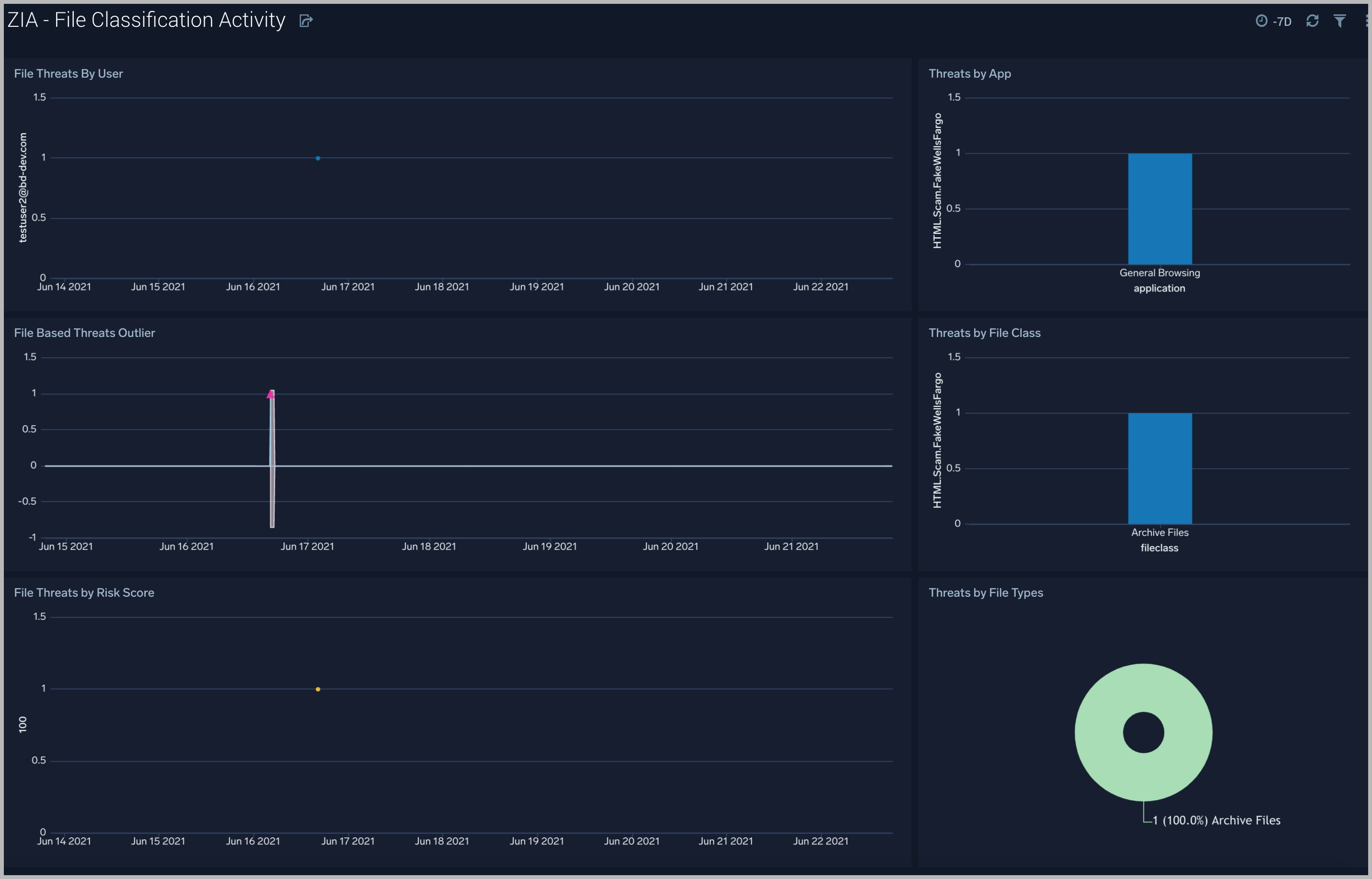
Task: Click the Archive Files bar in Threats by File Class
Action: click(x=1160, y=468)
